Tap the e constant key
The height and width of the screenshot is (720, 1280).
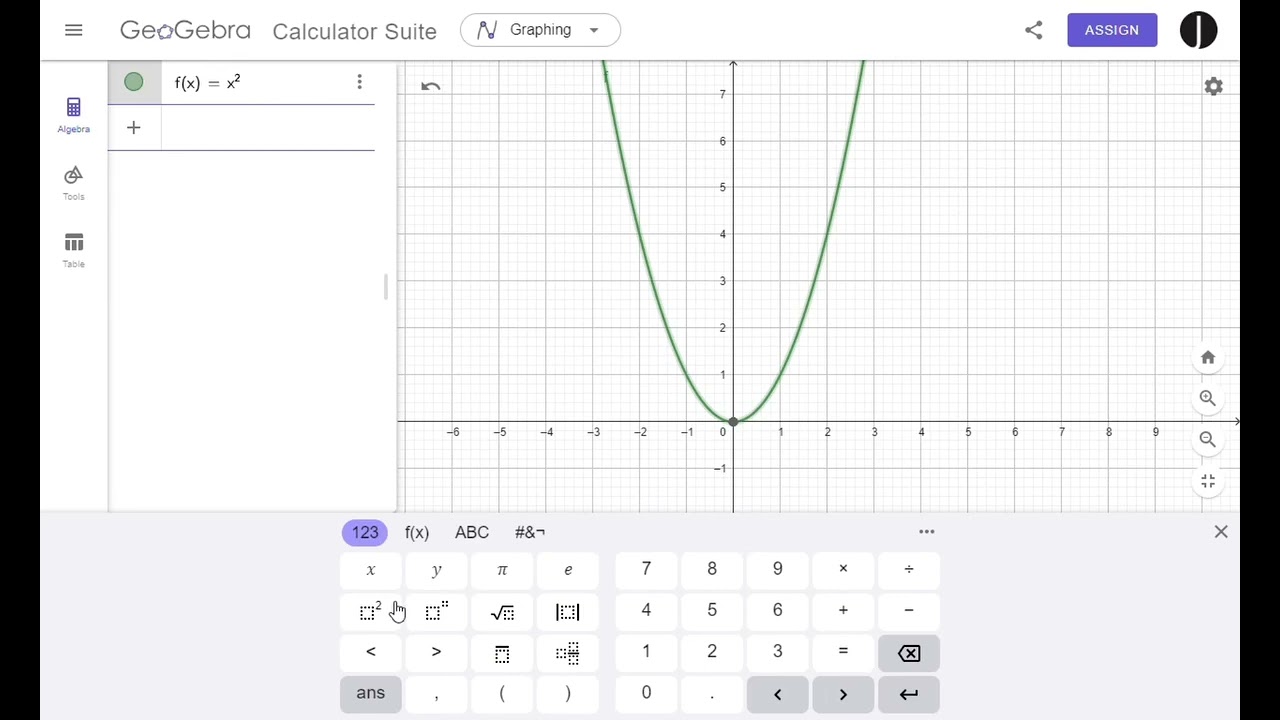(568, 570)
